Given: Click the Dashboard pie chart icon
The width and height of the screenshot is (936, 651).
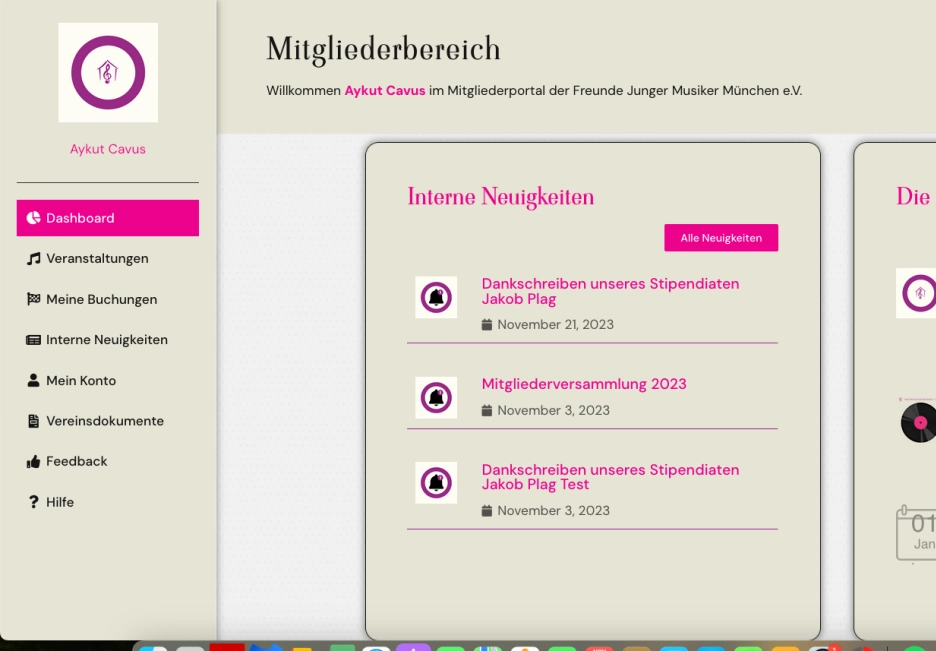Looking at the screenshot, I should point(34,218).
